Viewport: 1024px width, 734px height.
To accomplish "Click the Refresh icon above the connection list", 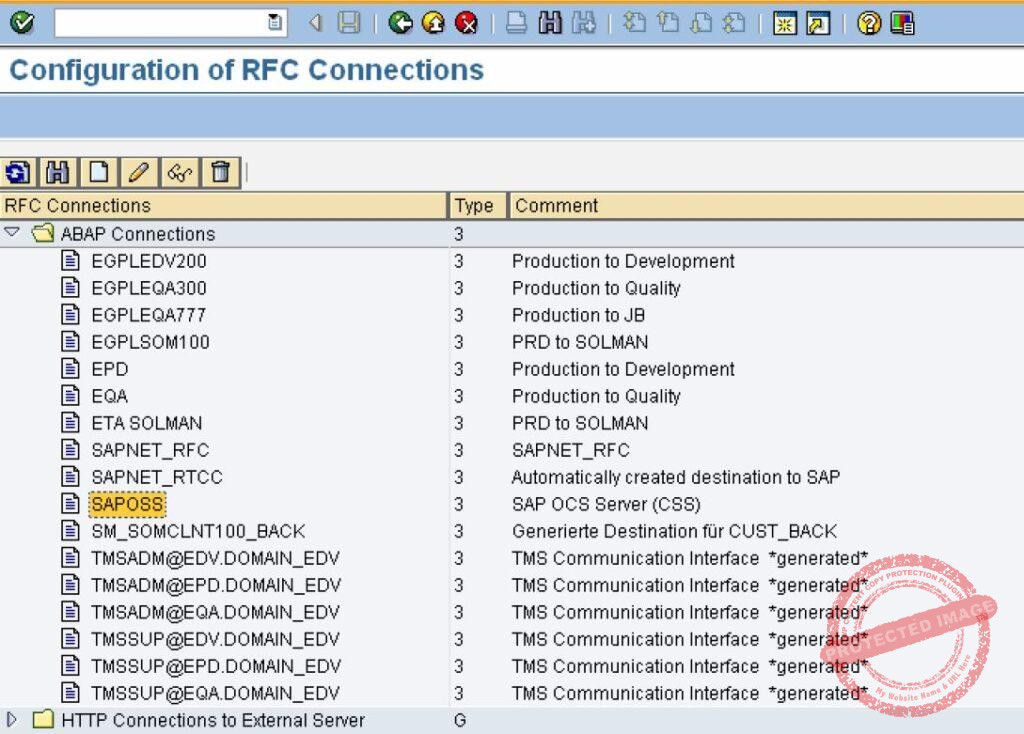I will pos(17,173).
